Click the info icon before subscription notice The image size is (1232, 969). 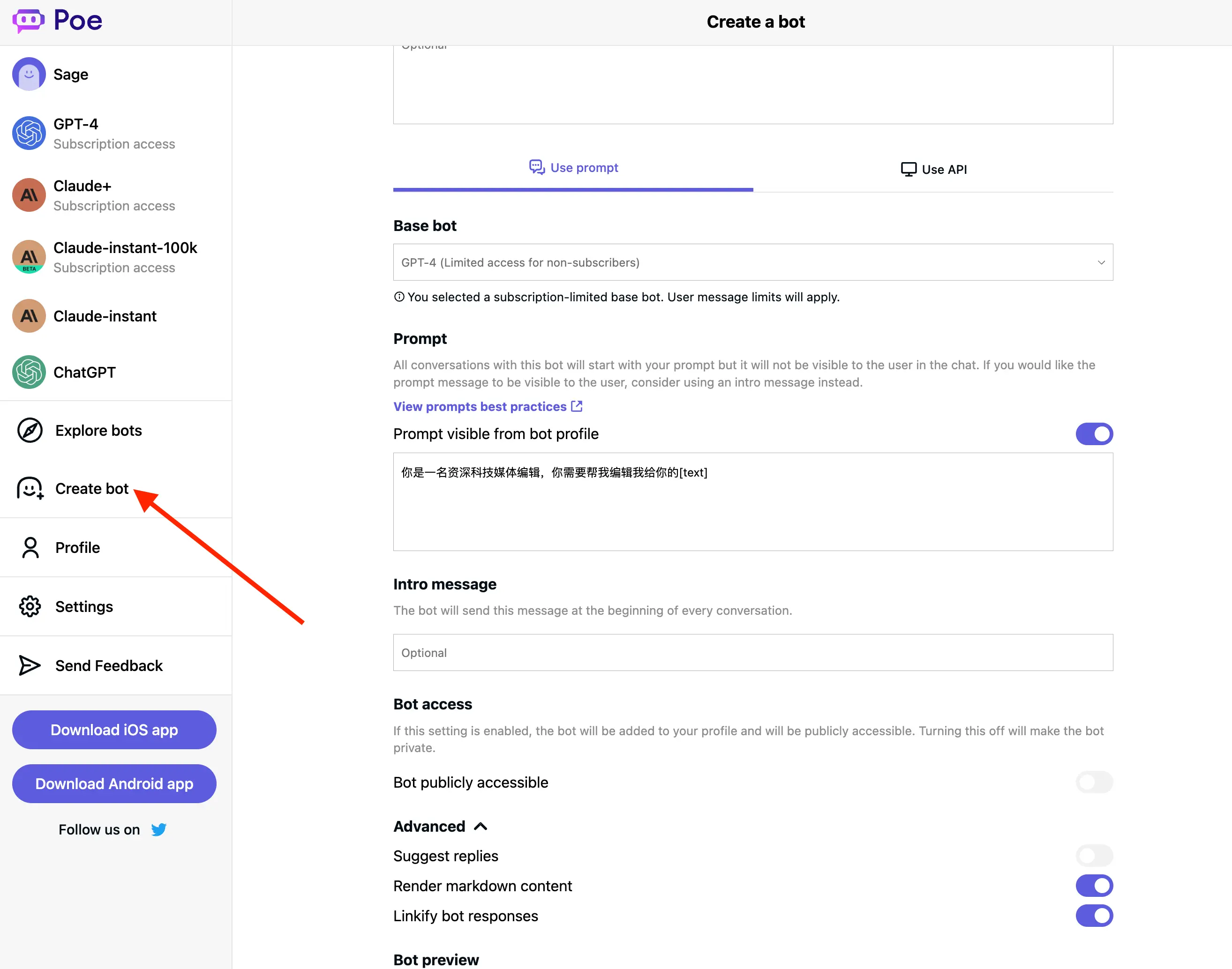pyautogui.click(x=399, y=297)
